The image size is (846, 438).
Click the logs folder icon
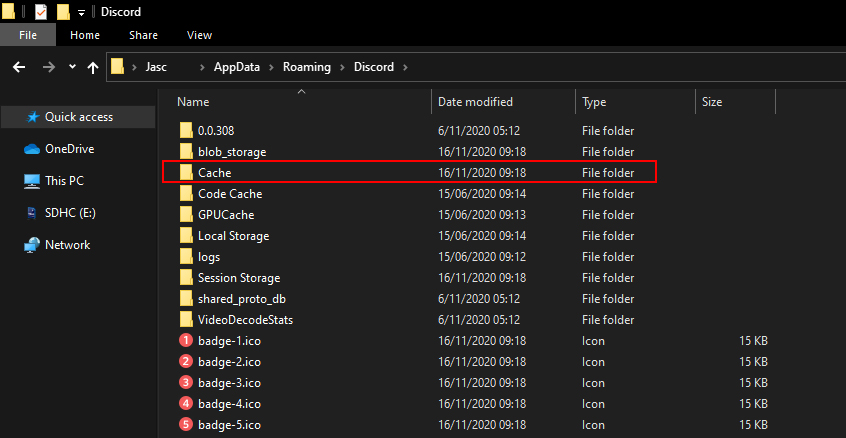pos(186,256)
